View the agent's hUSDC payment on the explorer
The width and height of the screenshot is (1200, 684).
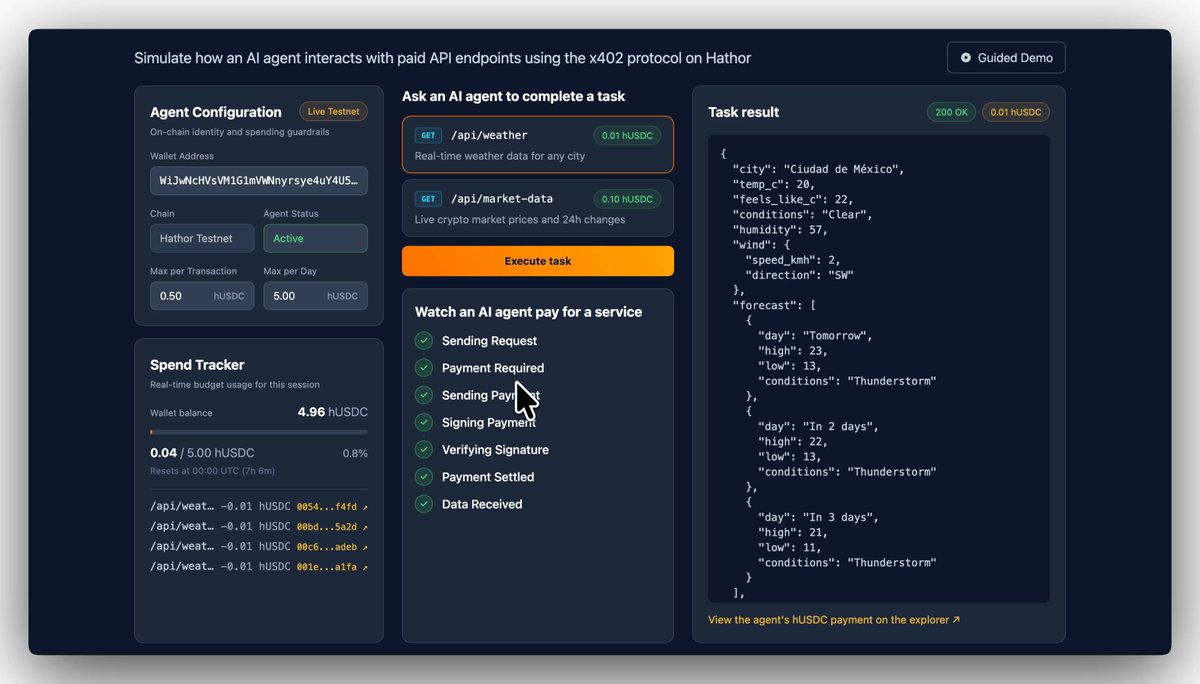coord(834,620)
